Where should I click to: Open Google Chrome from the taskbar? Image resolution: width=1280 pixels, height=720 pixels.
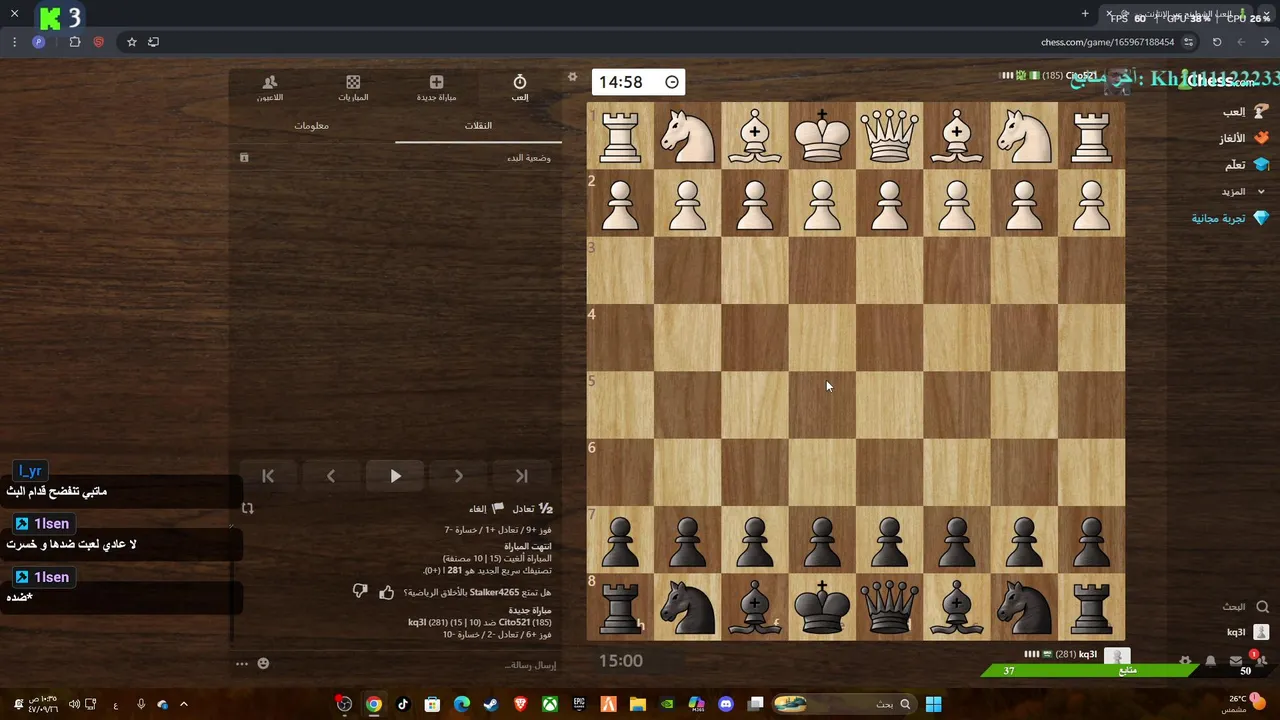[373, 704]
